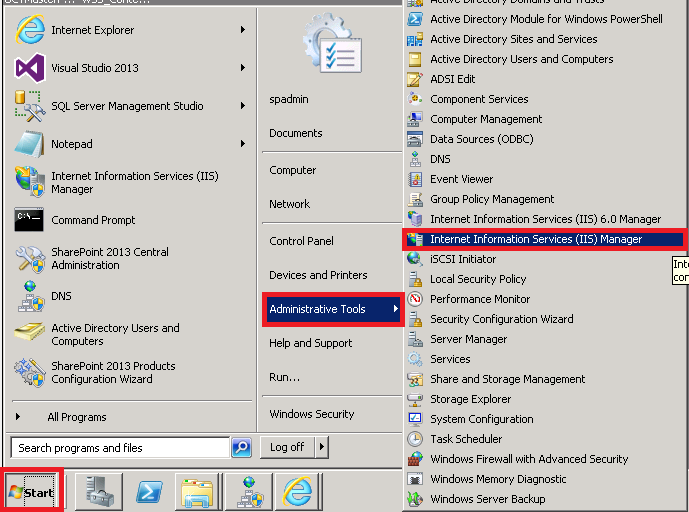Open Documents link
This screenshot has height=512, width=689.
click(296, 133)
